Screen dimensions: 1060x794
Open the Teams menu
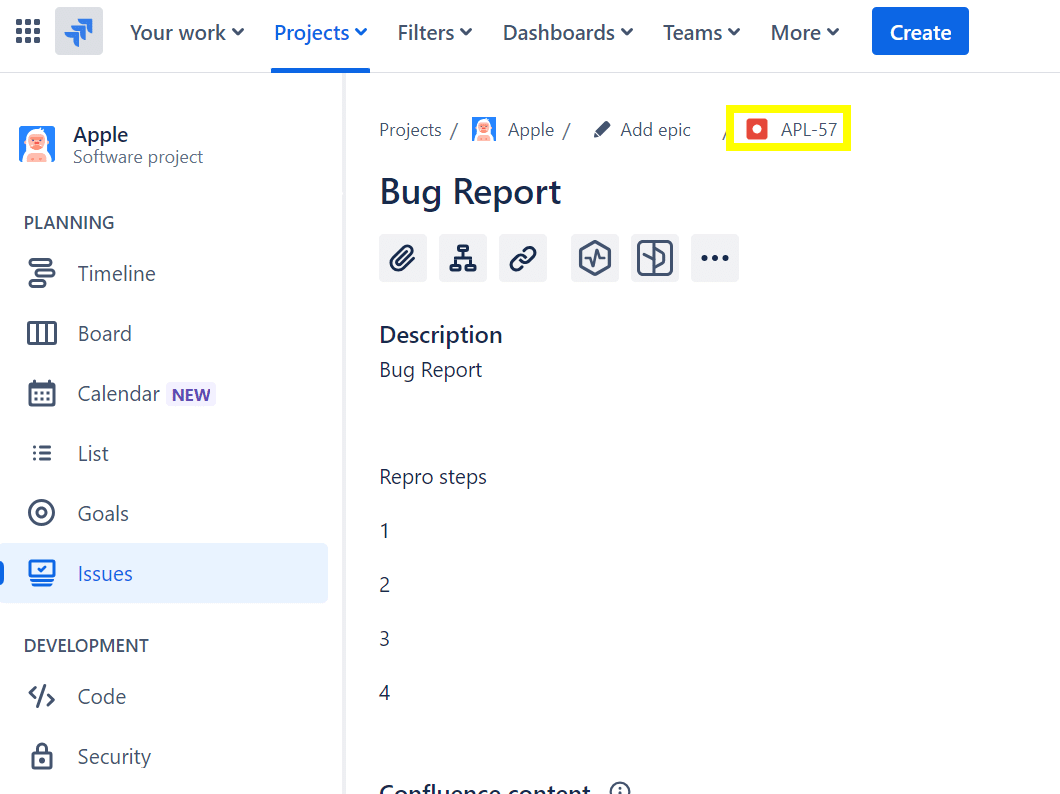tap(700, 32)
